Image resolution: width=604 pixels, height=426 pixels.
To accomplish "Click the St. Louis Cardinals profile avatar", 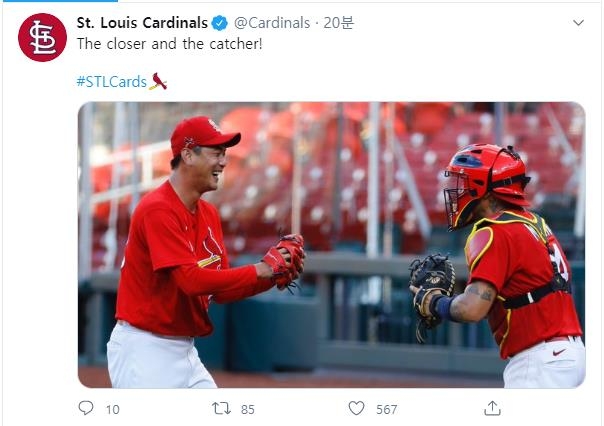I will click(x=42, y=38).
